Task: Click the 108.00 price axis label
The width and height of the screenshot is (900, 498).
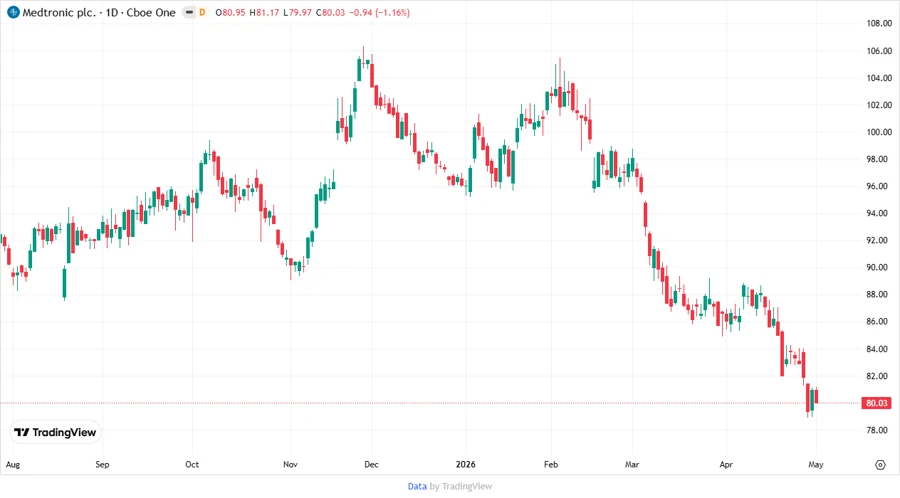Action: pos(879,24)
